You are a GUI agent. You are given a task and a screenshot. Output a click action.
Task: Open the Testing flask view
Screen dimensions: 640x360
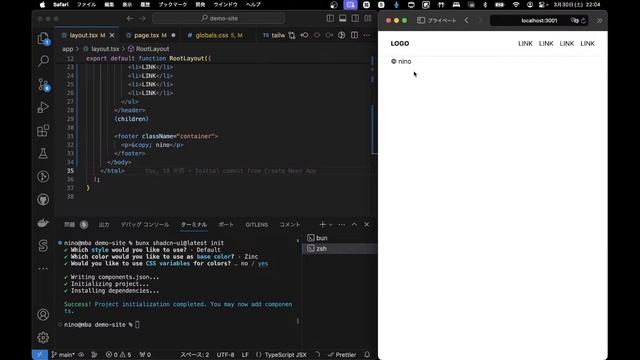pyautogui.click(x=43, y=153)
